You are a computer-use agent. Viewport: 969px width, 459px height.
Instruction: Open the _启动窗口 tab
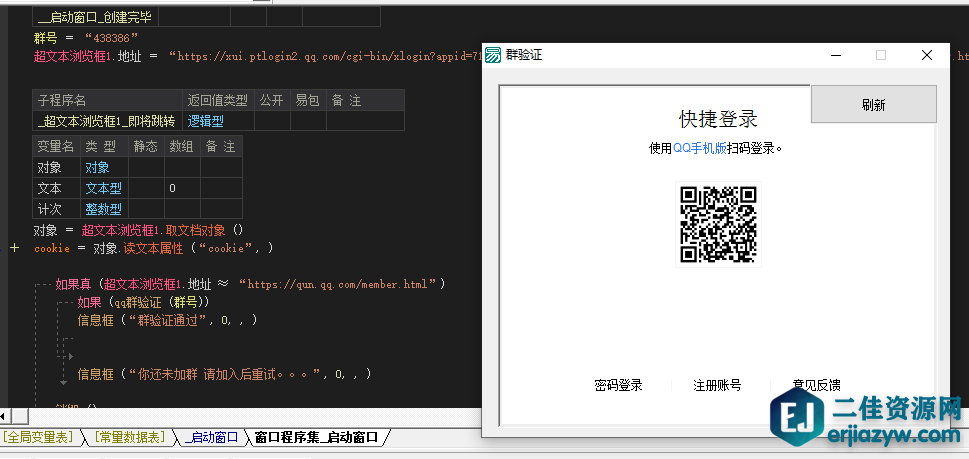(x=211, y=437)
